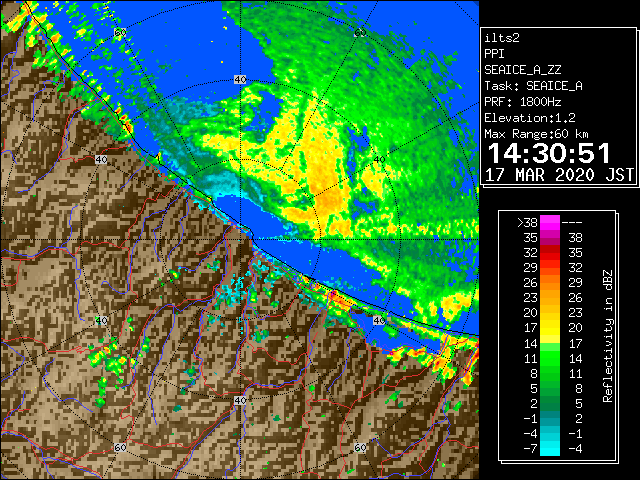This screenshot has width=640, height=480.
Task: Click the PRF: 1800Hz line
Action: pyautogui.click(x=522, y=102)
